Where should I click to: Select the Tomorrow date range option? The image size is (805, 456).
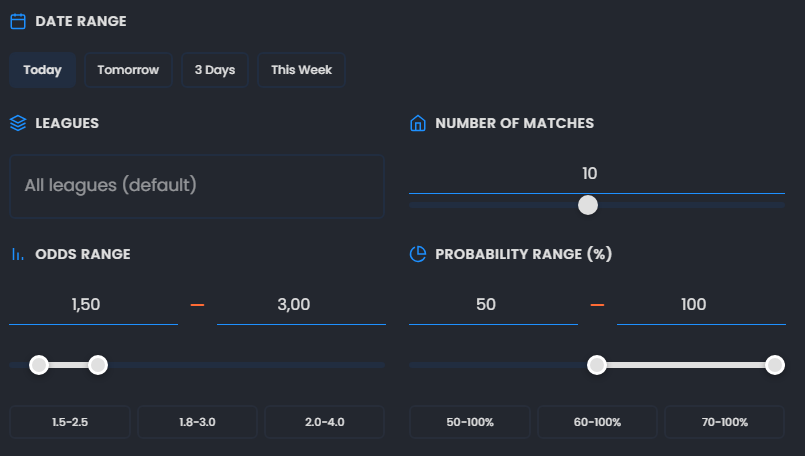128,70
